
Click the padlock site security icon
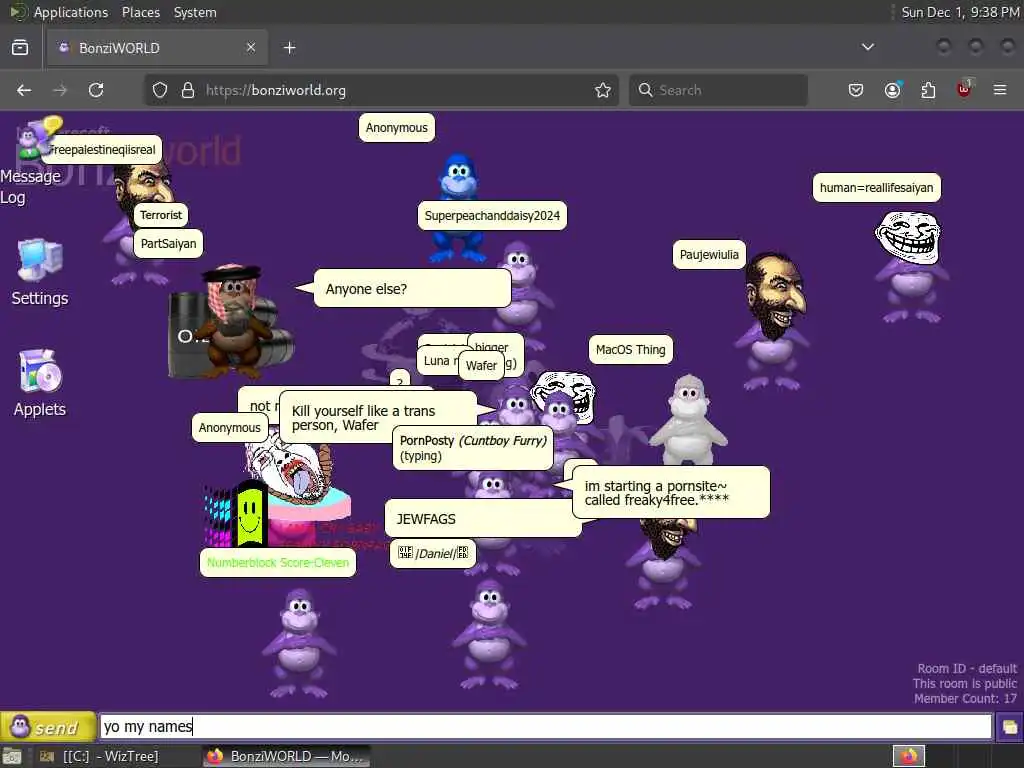pyautogui.click(x=188, y=90)
